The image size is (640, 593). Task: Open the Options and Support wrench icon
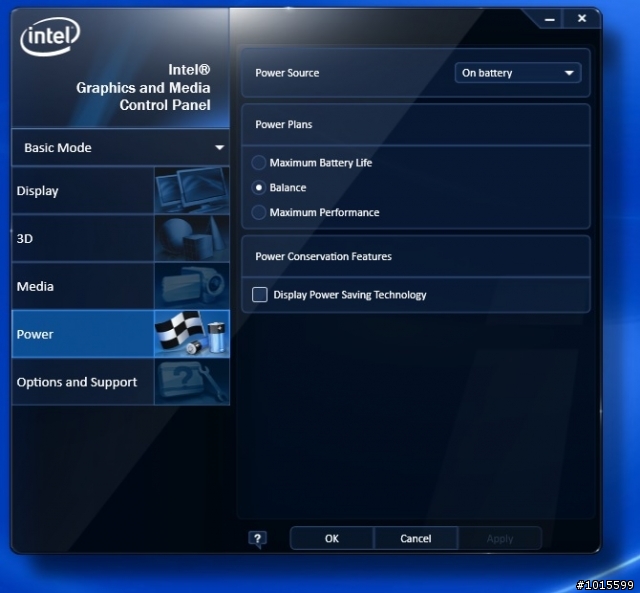pos(192,382)
